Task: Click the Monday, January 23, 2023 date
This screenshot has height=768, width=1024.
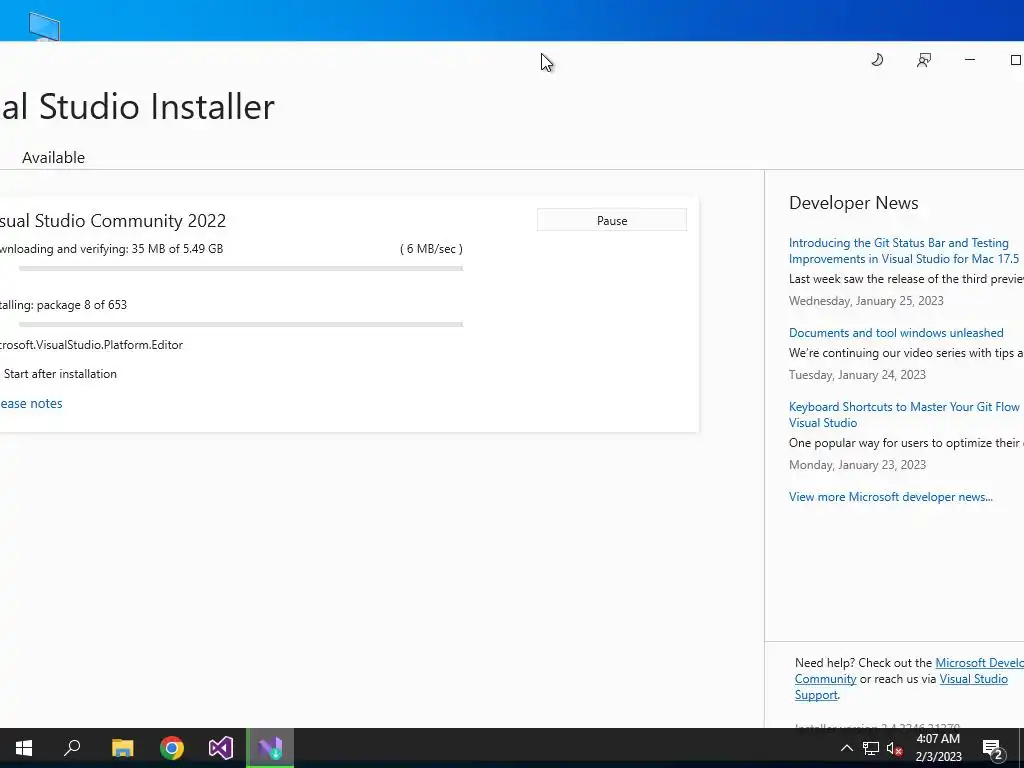Action: point(857,465)
